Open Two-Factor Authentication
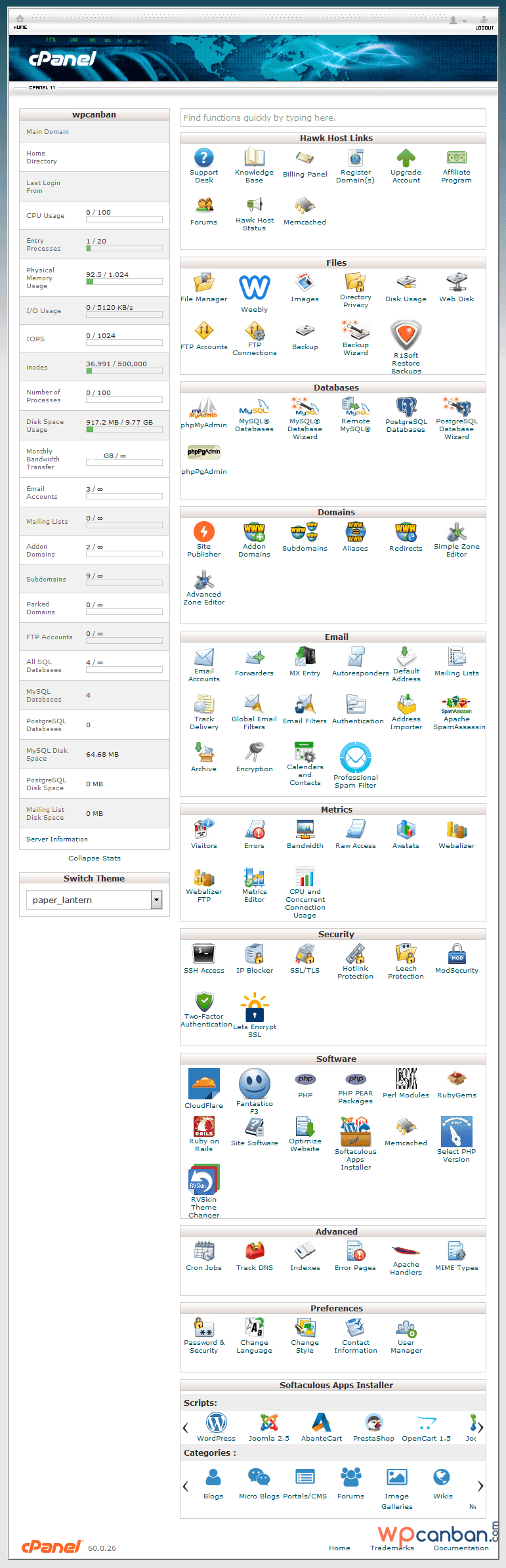Viewport: 506px width, 1568px height. (x=204, y=1001)
